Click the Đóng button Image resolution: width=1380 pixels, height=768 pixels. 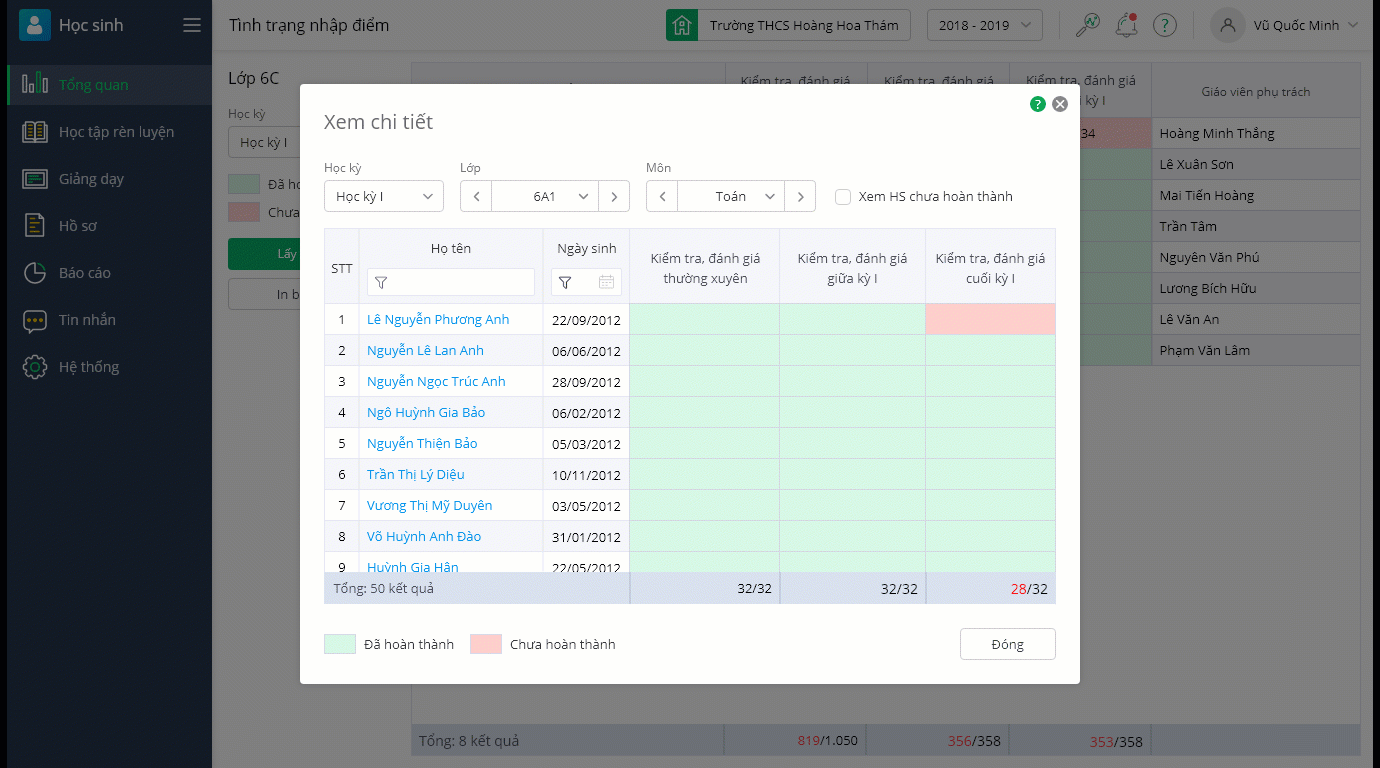point(1007,644)
